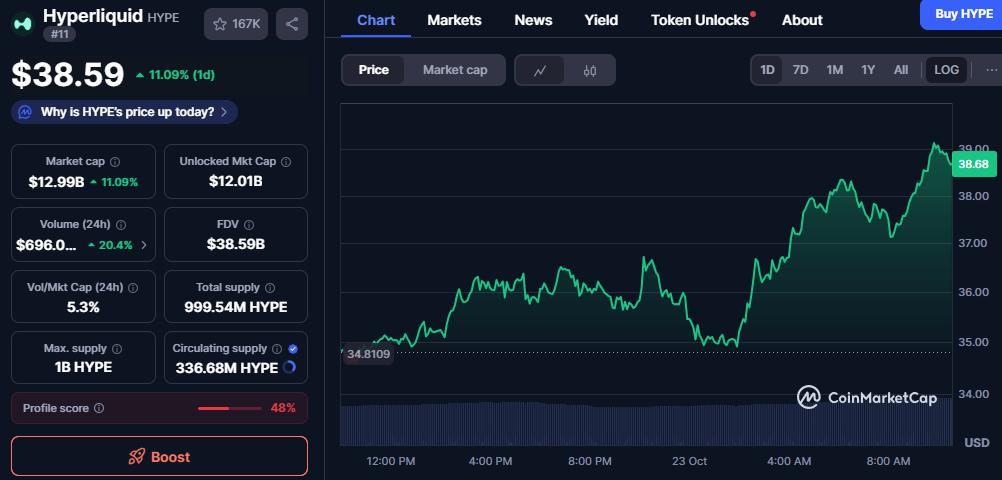Switch to candlestick chart icon
The height and width of the screenshot is (480, 1002).
coord(589,70)
